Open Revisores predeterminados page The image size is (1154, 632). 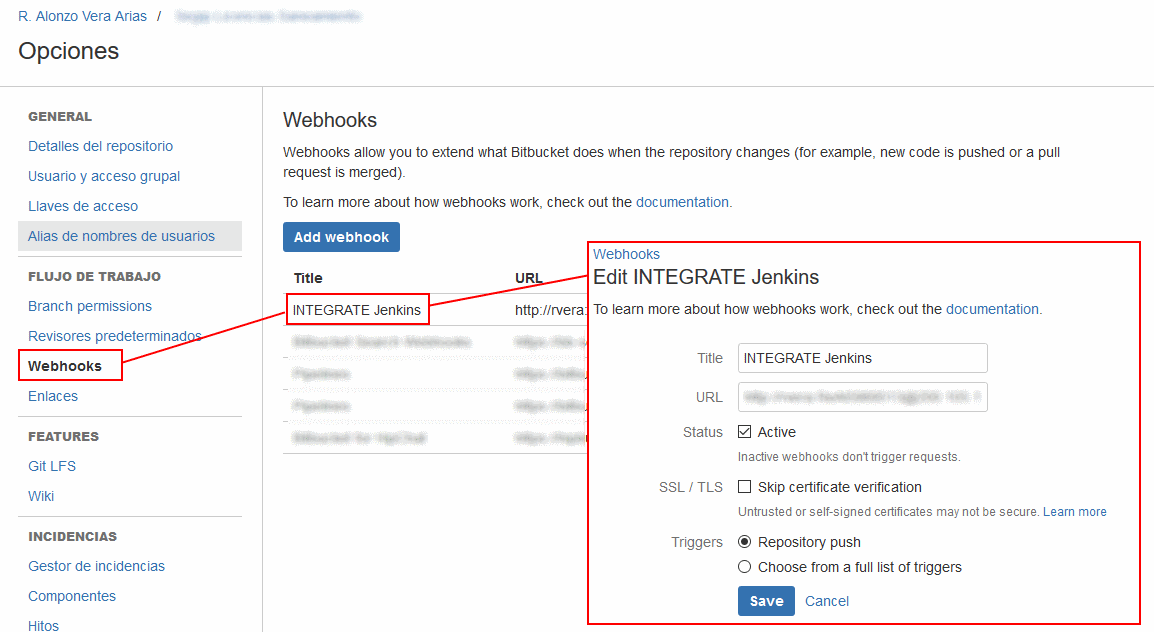pos(115,336)
